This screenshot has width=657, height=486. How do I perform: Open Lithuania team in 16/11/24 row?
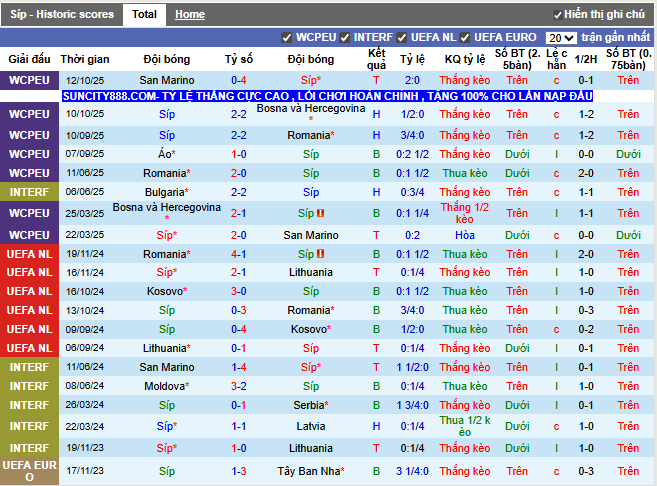[x=310, y=272]
